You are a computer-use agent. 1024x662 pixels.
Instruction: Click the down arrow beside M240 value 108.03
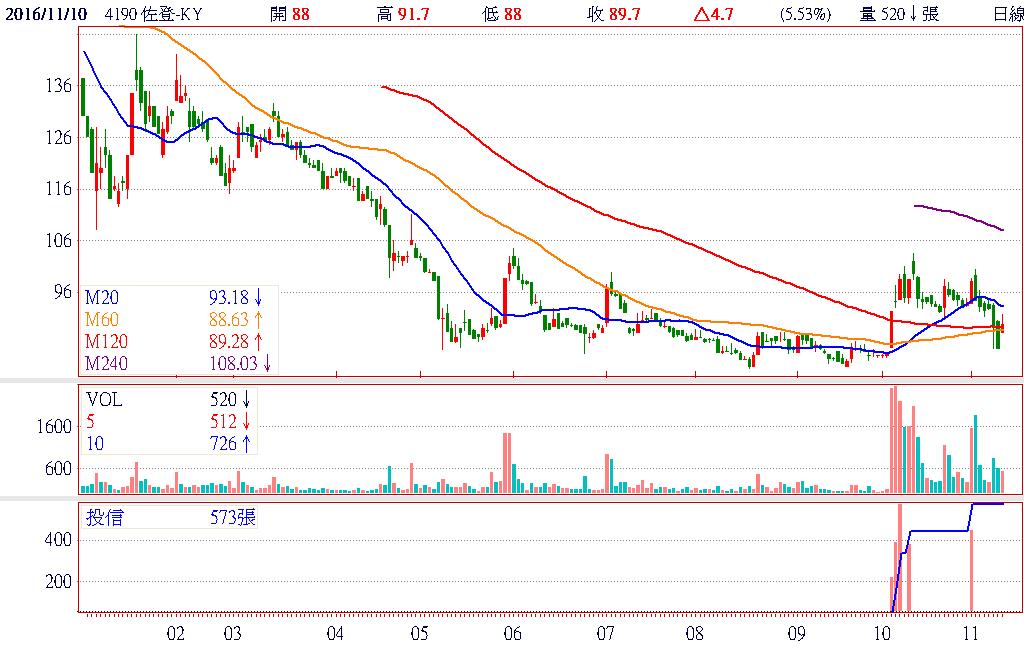click(267, 363)
